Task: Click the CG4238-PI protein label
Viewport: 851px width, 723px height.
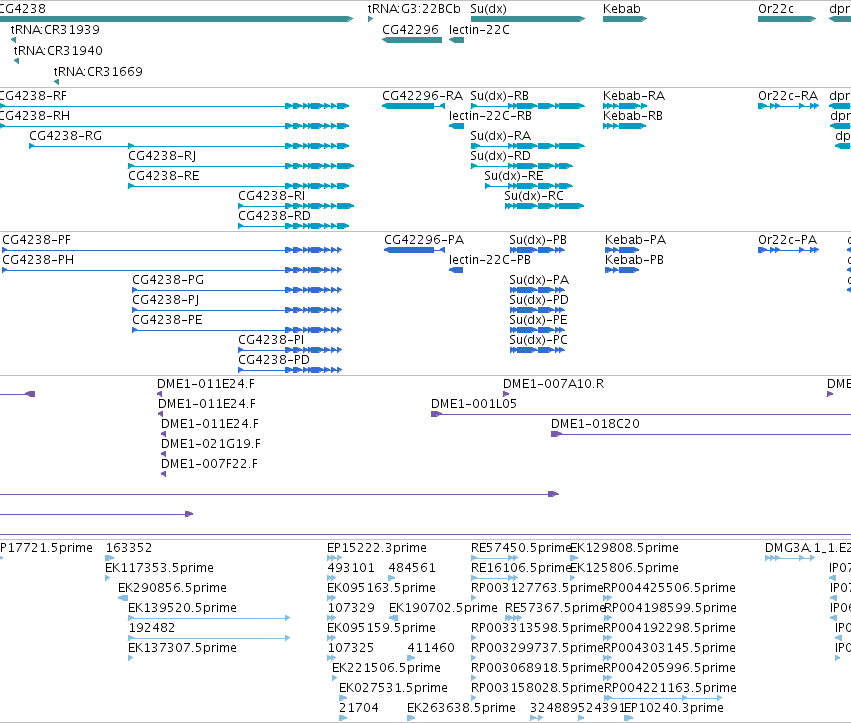Action: point(271,340)
